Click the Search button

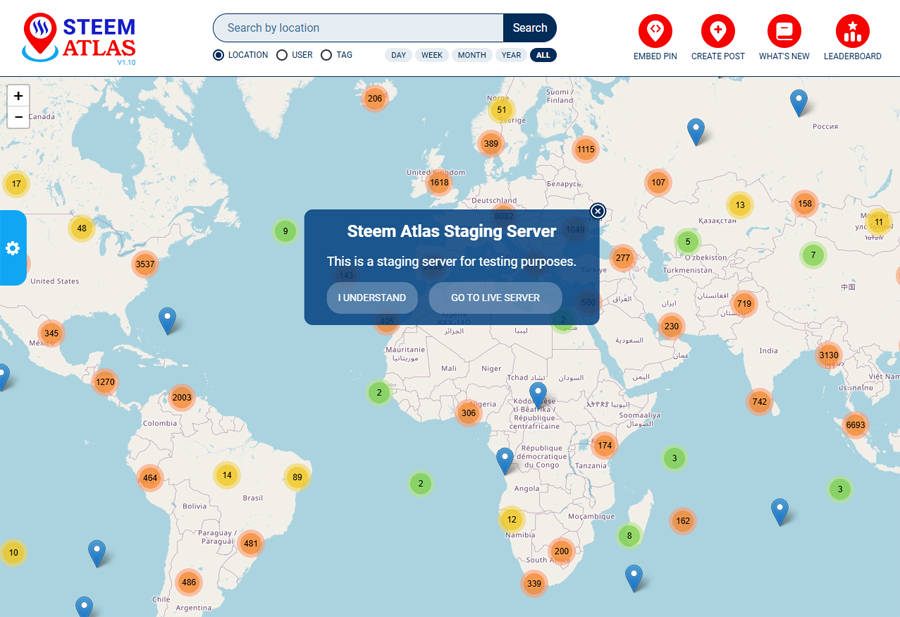[x=530, y=28]
